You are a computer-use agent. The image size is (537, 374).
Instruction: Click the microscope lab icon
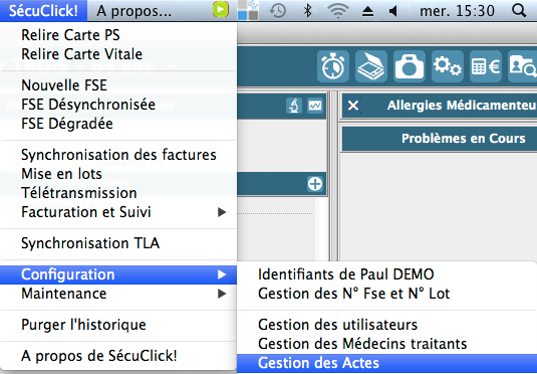tap(294, 105)
